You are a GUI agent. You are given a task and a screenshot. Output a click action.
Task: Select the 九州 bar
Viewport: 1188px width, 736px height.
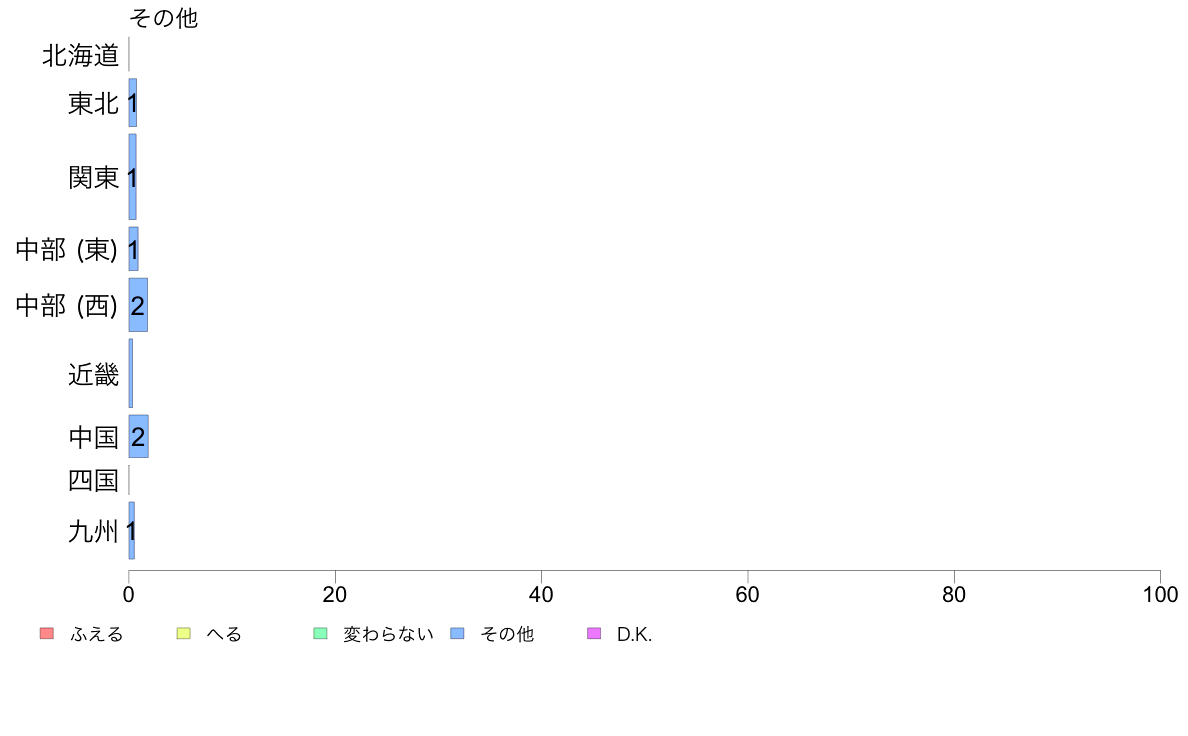pyautogui.click(x=132, y=531)
